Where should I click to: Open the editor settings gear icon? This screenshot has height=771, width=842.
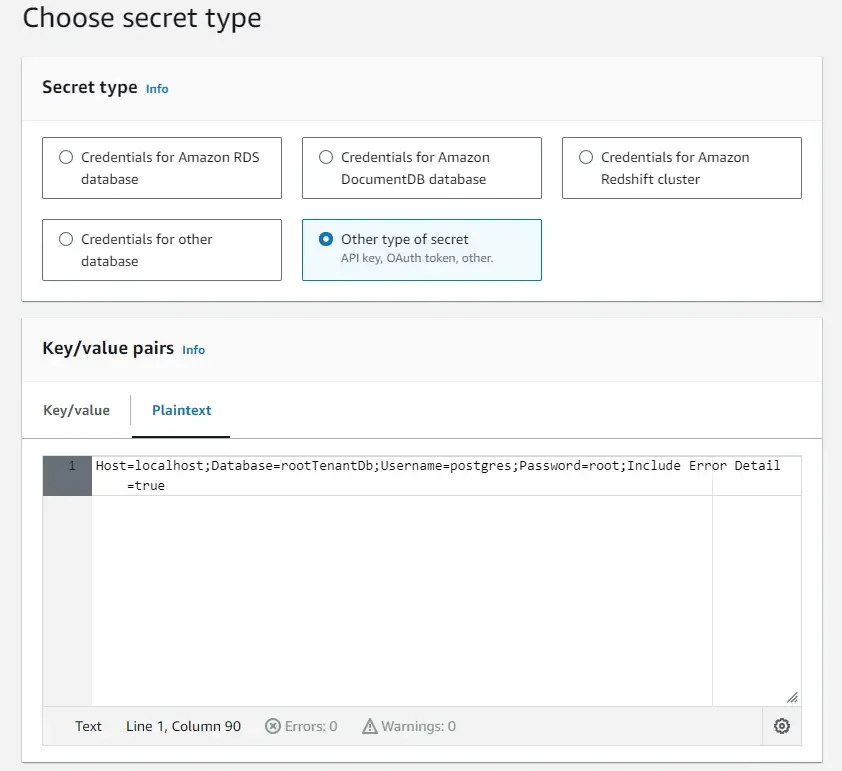(781, 726)
